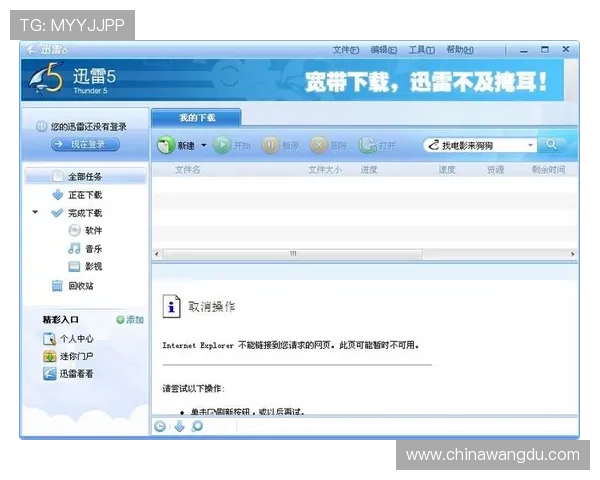
Task: Click the 开始 start toolbar icon
Action: (222, 145)
